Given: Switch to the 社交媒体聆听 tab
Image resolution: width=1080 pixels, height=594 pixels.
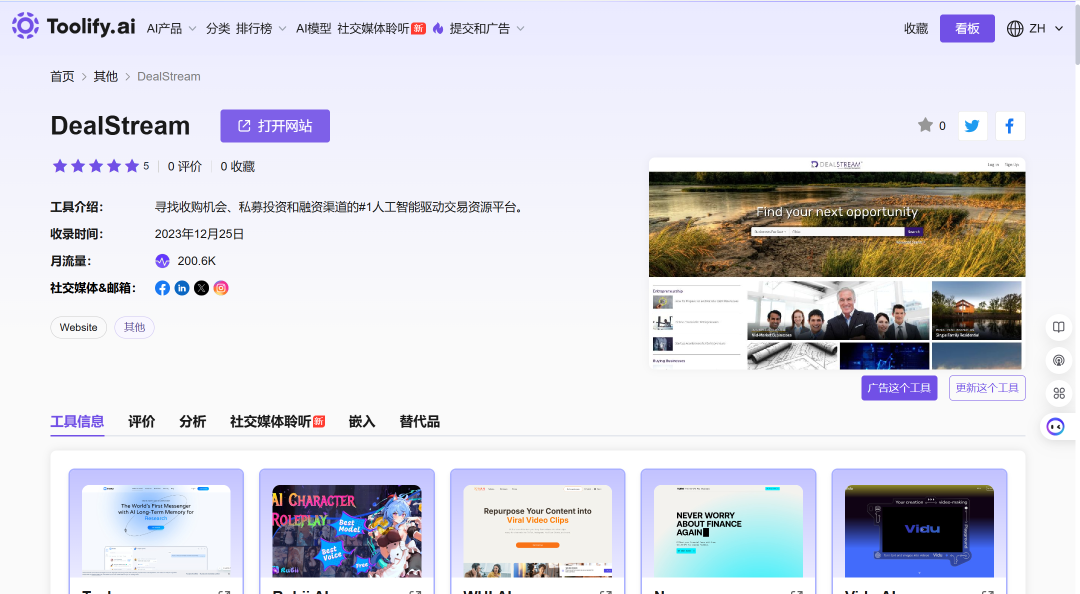Looking at the screenshot, I should tap(277, 421).
